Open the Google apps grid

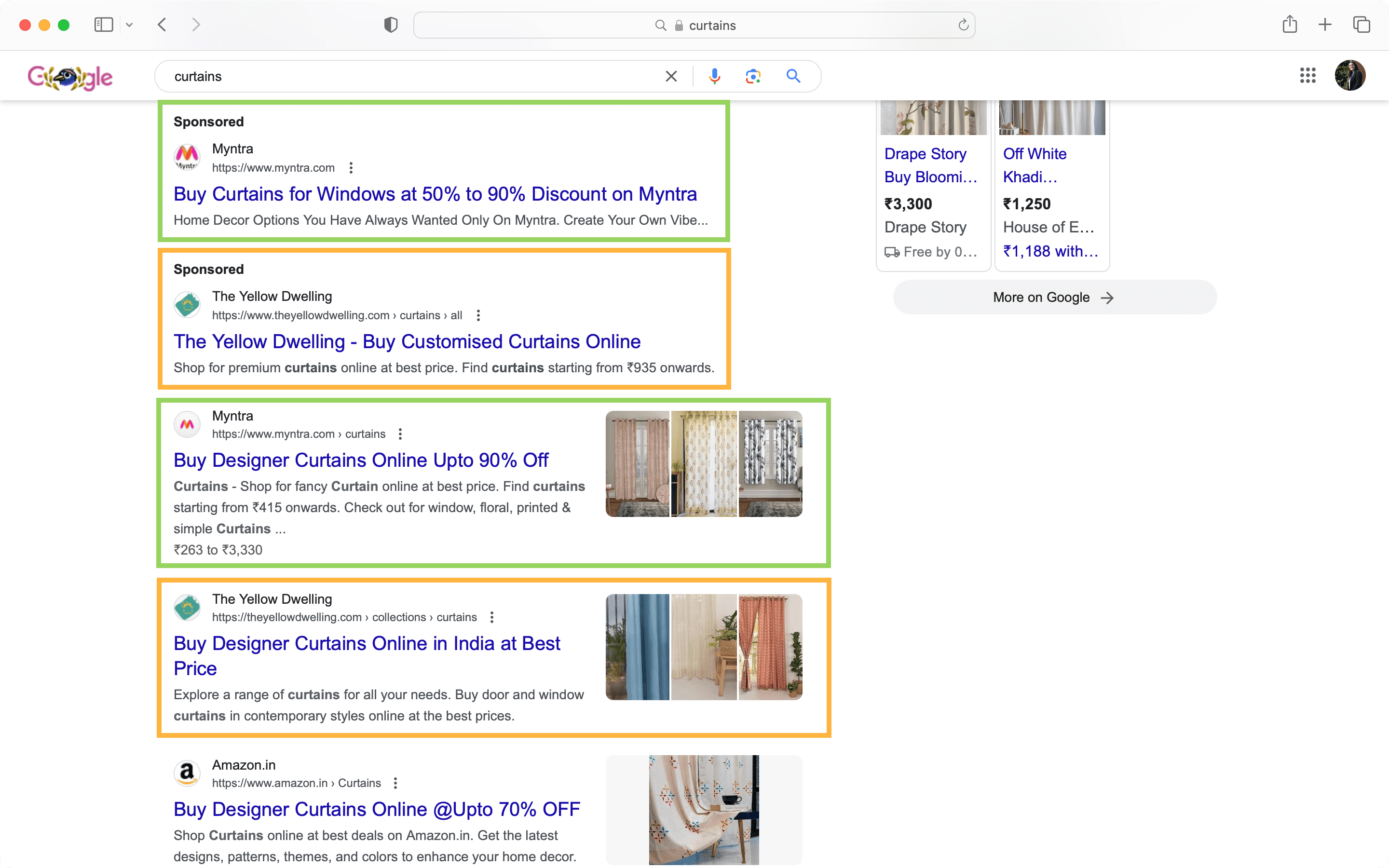(x=1307, y=75)
